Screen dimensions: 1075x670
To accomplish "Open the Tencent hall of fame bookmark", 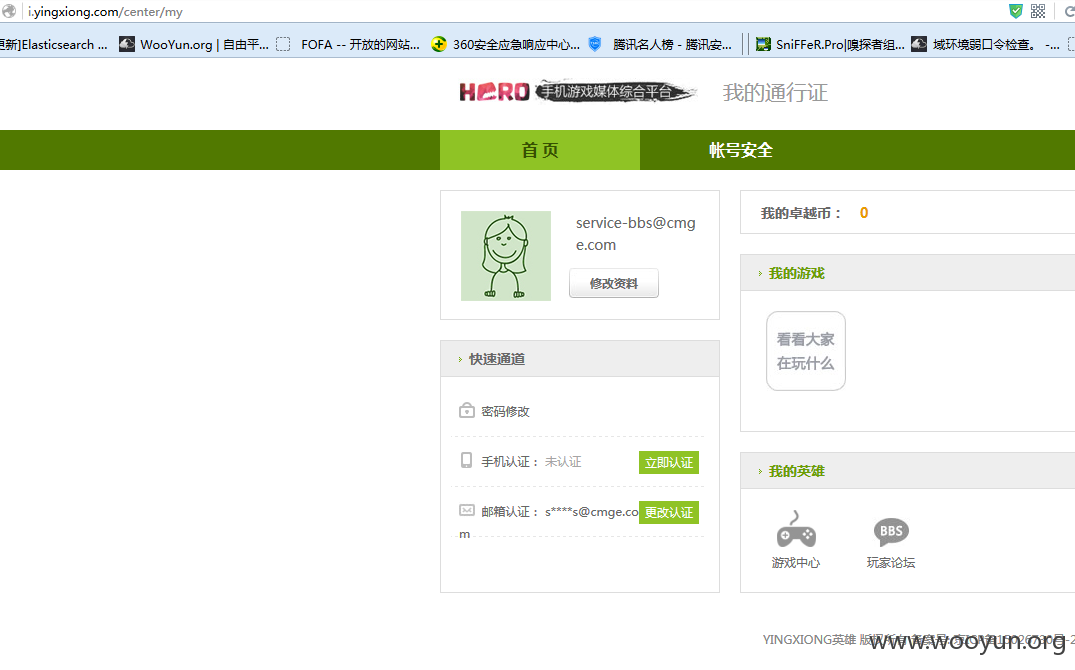I will click(660, 45).
